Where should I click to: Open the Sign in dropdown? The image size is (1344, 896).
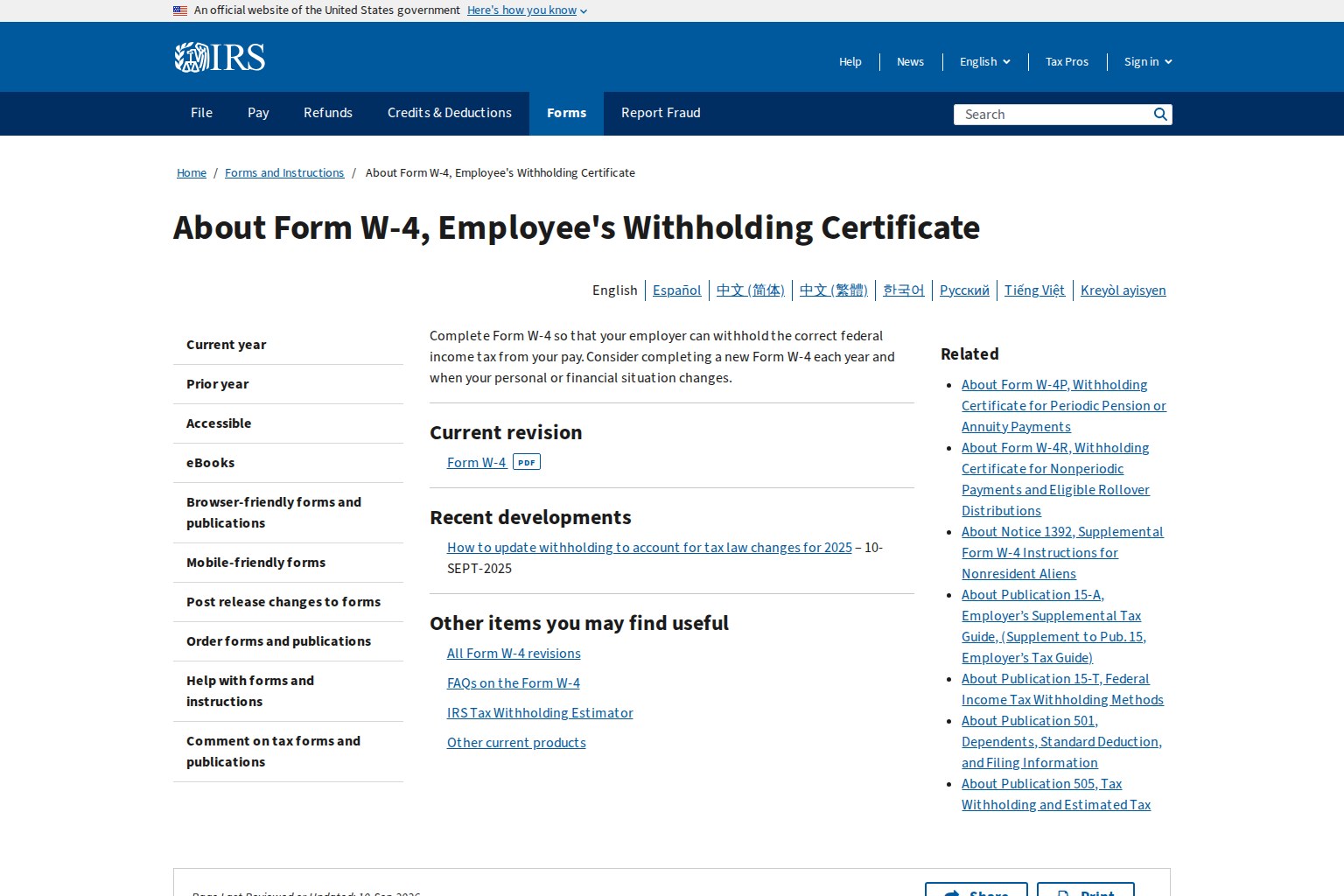pos(1148,61)
